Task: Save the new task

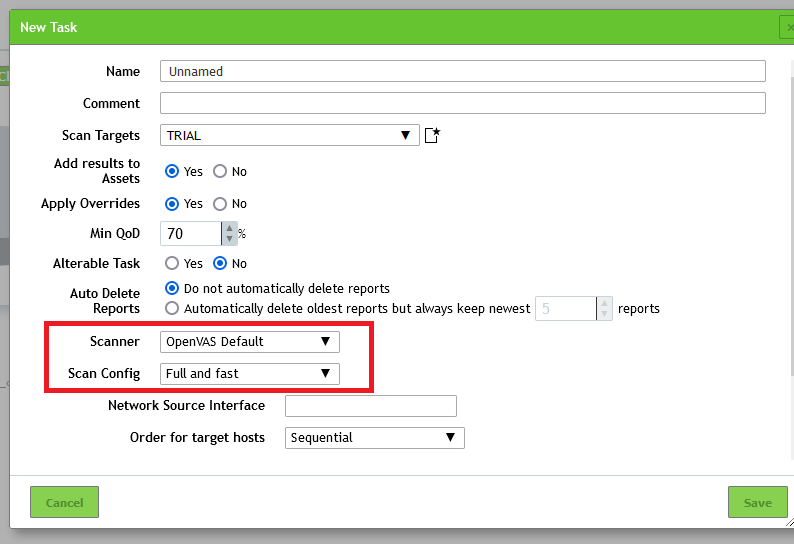Action: pyautogui.click(x=758, y=502)
